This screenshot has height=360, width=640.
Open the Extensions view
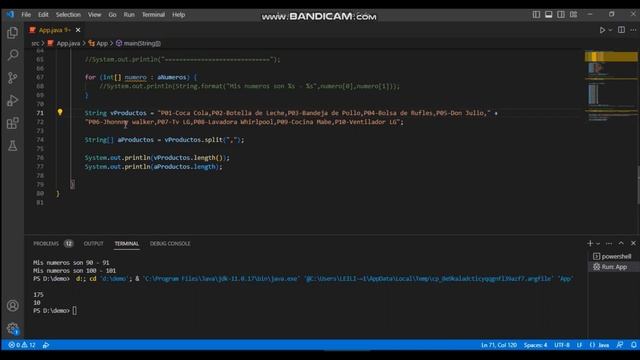pos(13,123)
